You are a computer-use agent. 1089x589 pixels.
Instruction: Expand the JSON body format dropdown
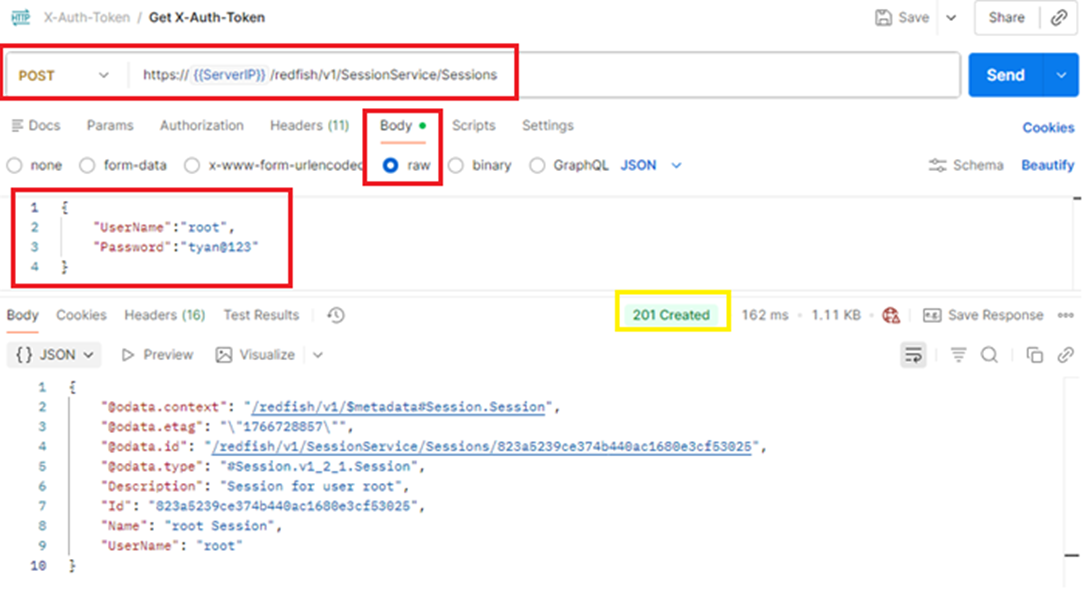point(651,166)
